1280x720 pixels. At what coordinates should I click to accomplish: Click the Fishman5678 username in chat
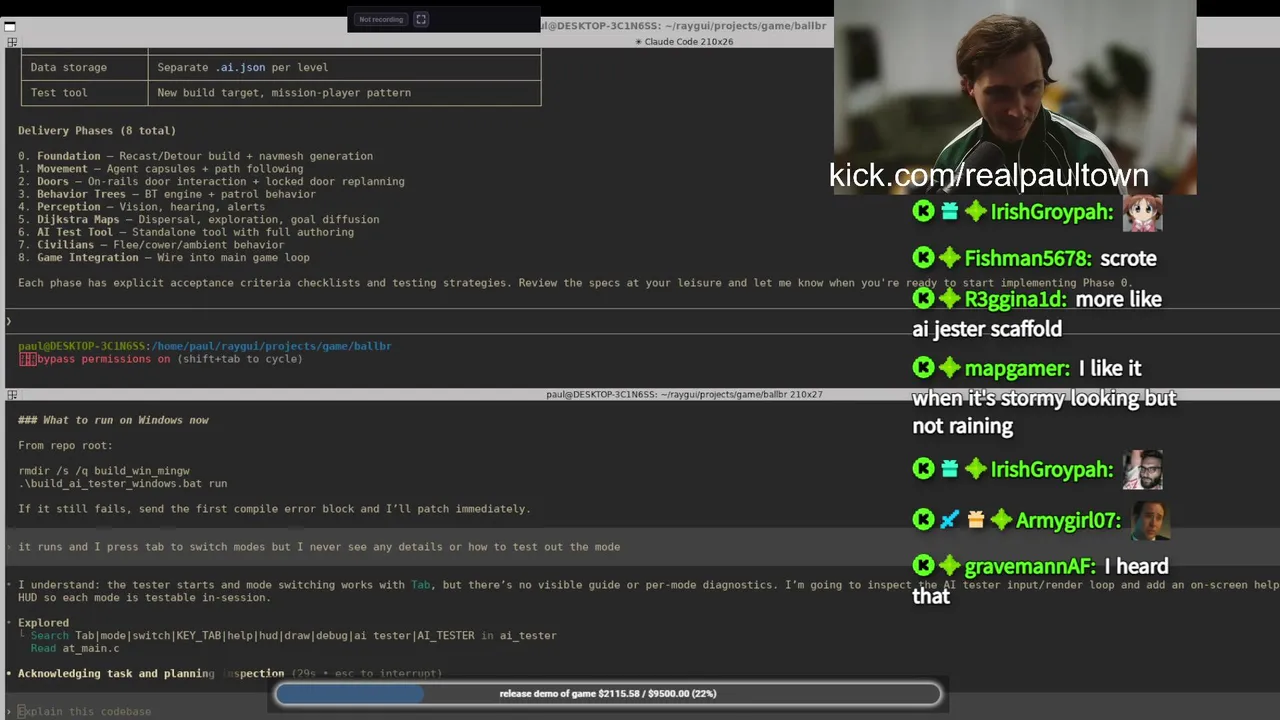pyautogui.click(x=1029, y=258)
